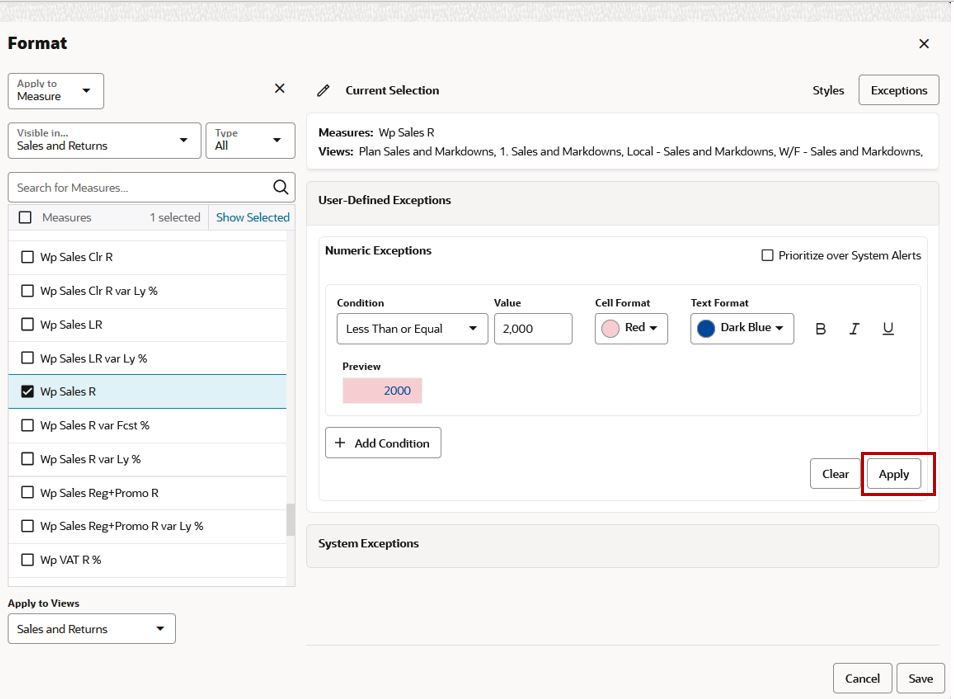Click the Value input field showing 2,000
Image resolution: width=954 pixels, height=699 pixels.
click(533, 329)
